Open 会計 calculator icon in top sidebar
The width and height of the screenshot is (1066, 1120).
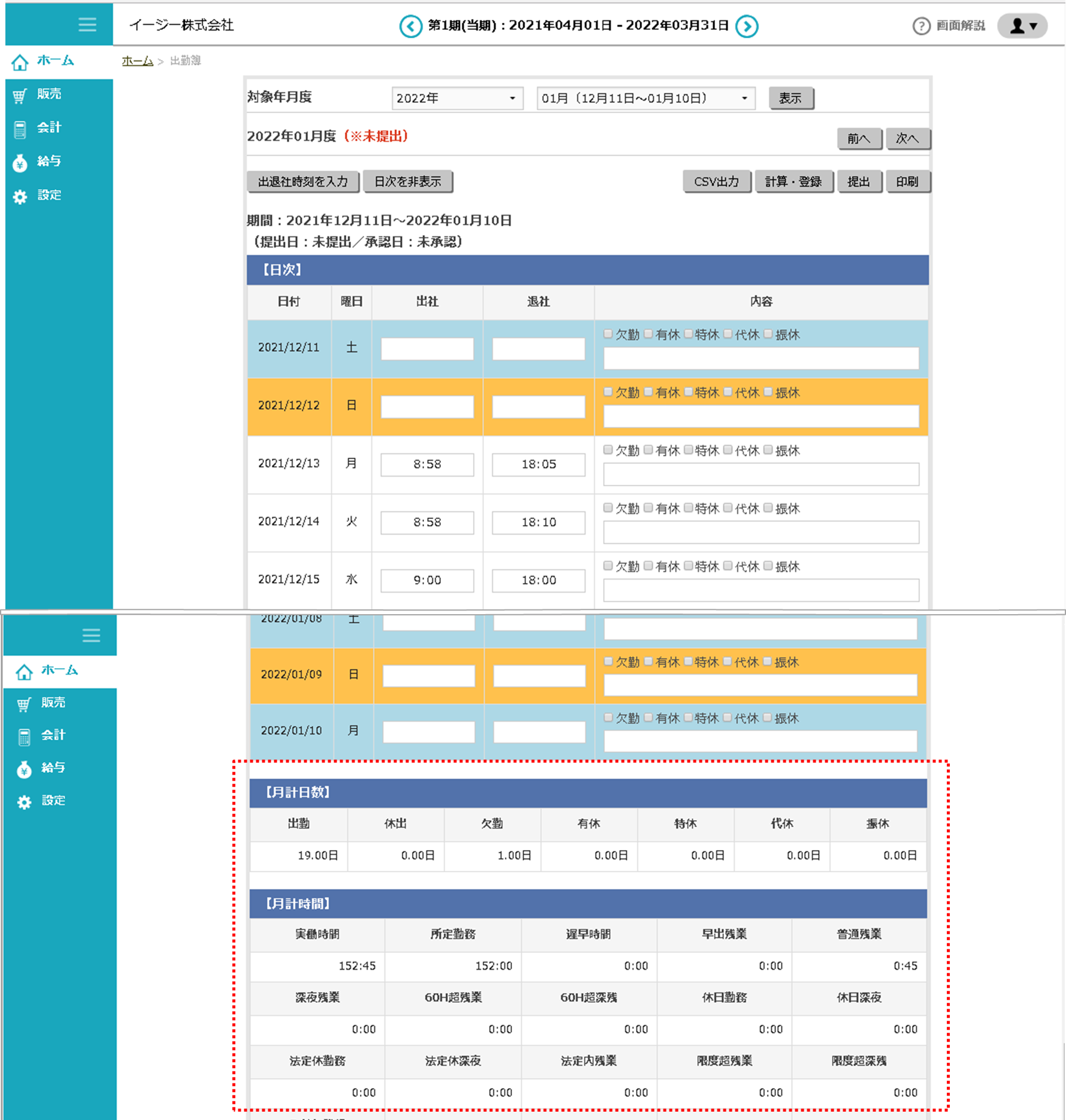click(x=20, y=129)
